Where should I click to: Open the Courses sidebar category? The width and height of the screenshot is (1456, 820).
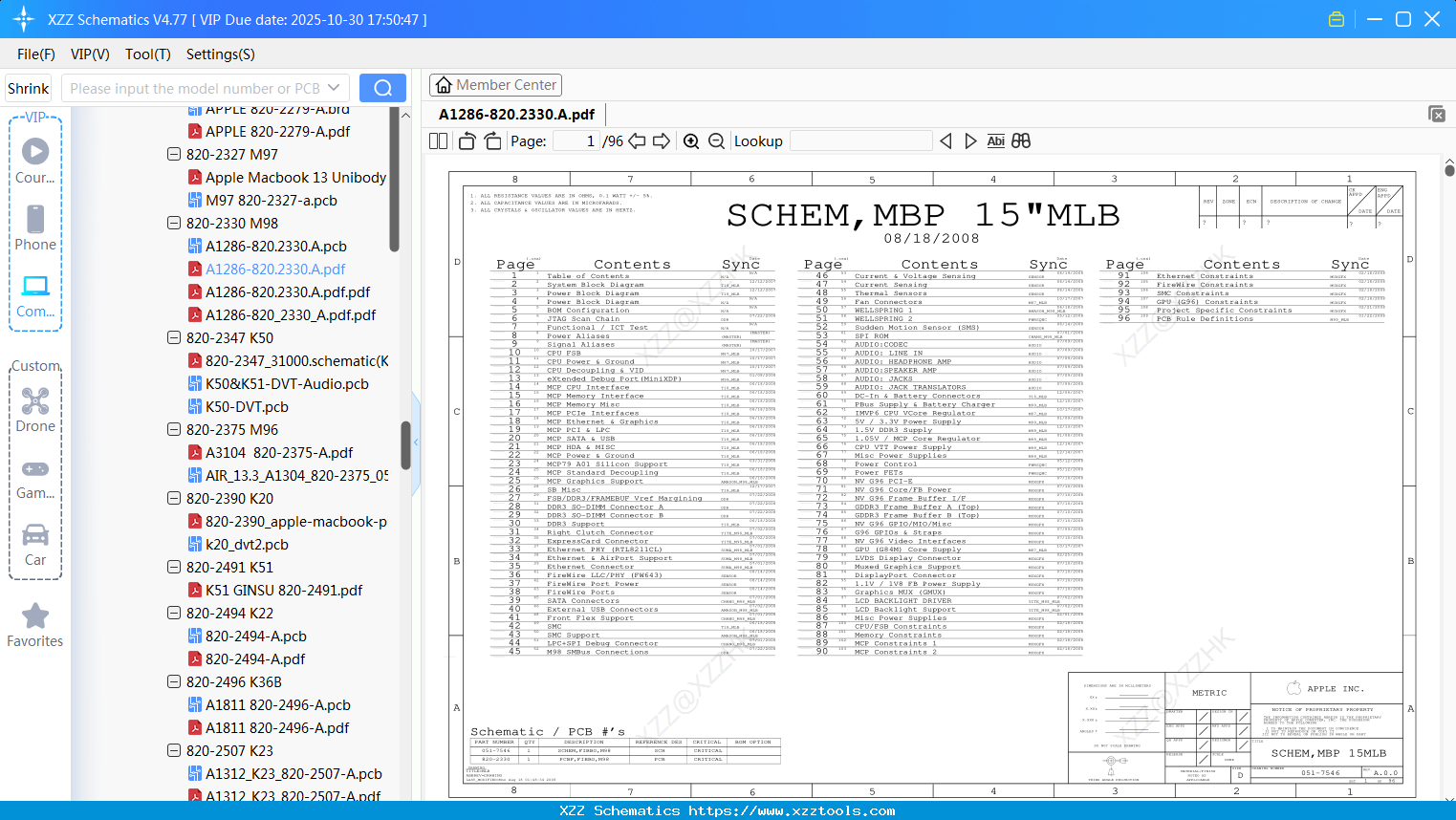(35, 161)
